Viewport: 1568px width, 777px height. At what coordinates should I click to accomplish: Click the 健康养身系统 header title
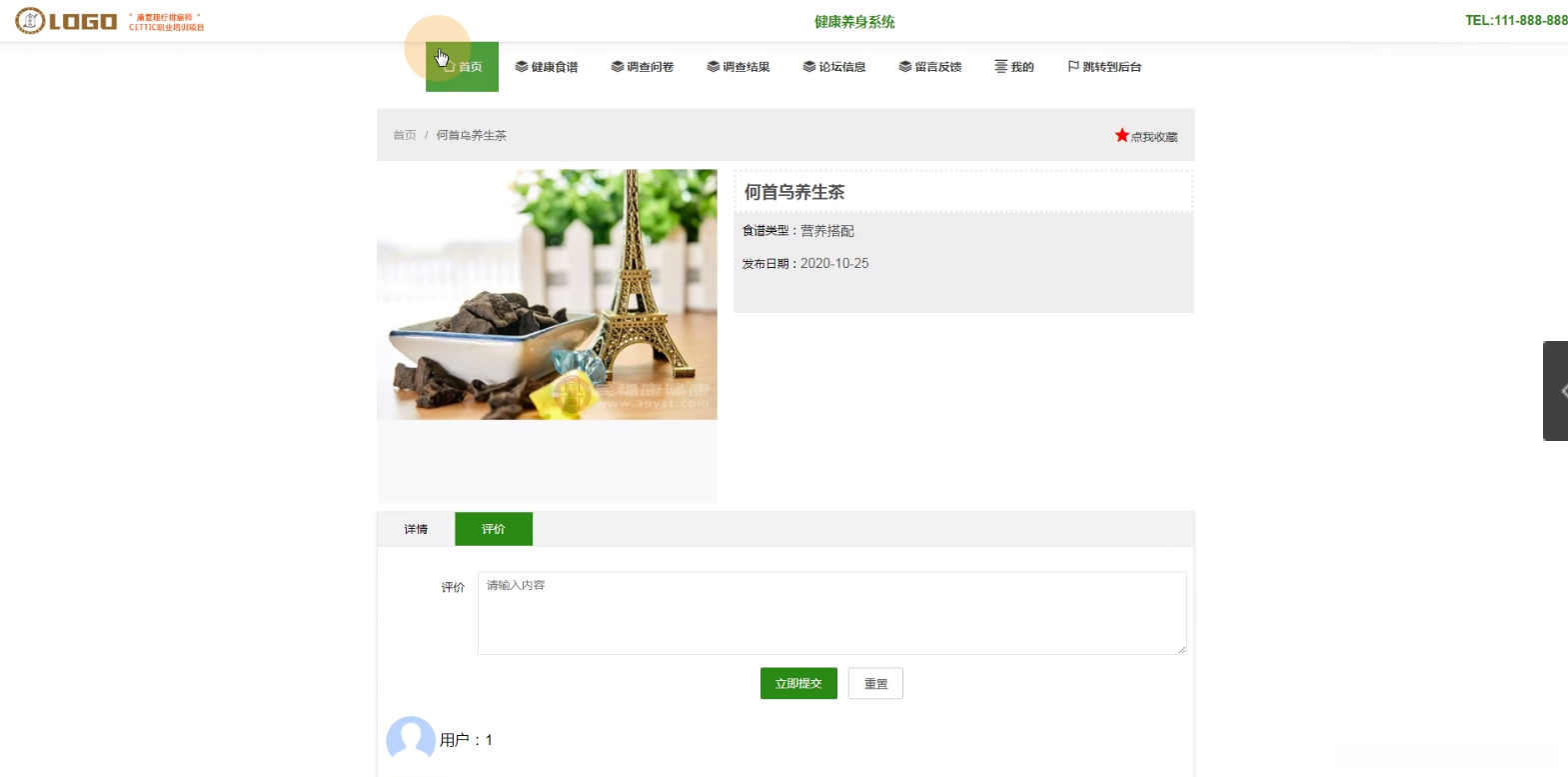click(854, 22)
